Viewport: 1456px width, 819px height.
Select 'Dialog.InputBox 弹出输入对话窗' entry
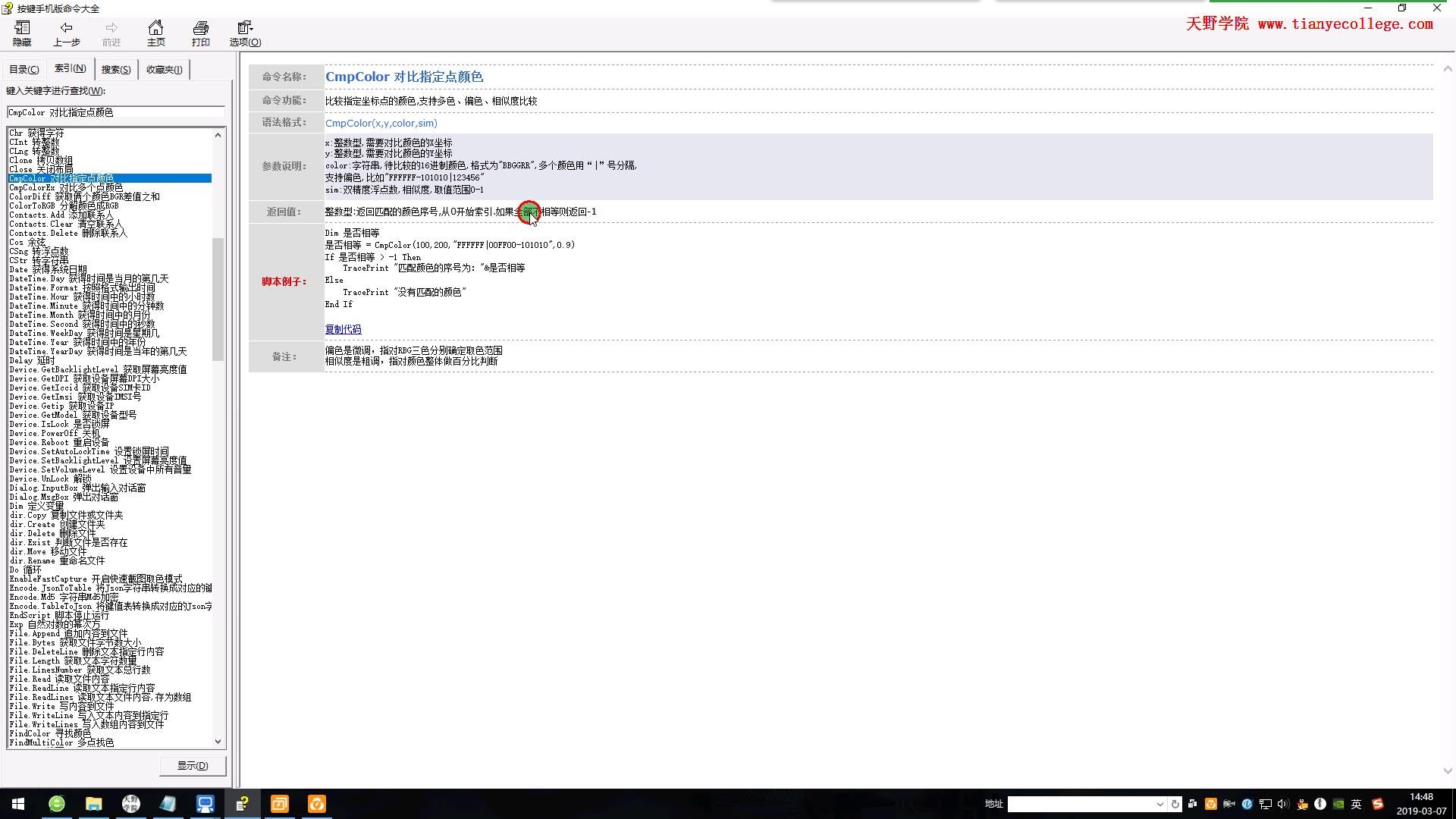pyautogui.click(x=77, y=488)
